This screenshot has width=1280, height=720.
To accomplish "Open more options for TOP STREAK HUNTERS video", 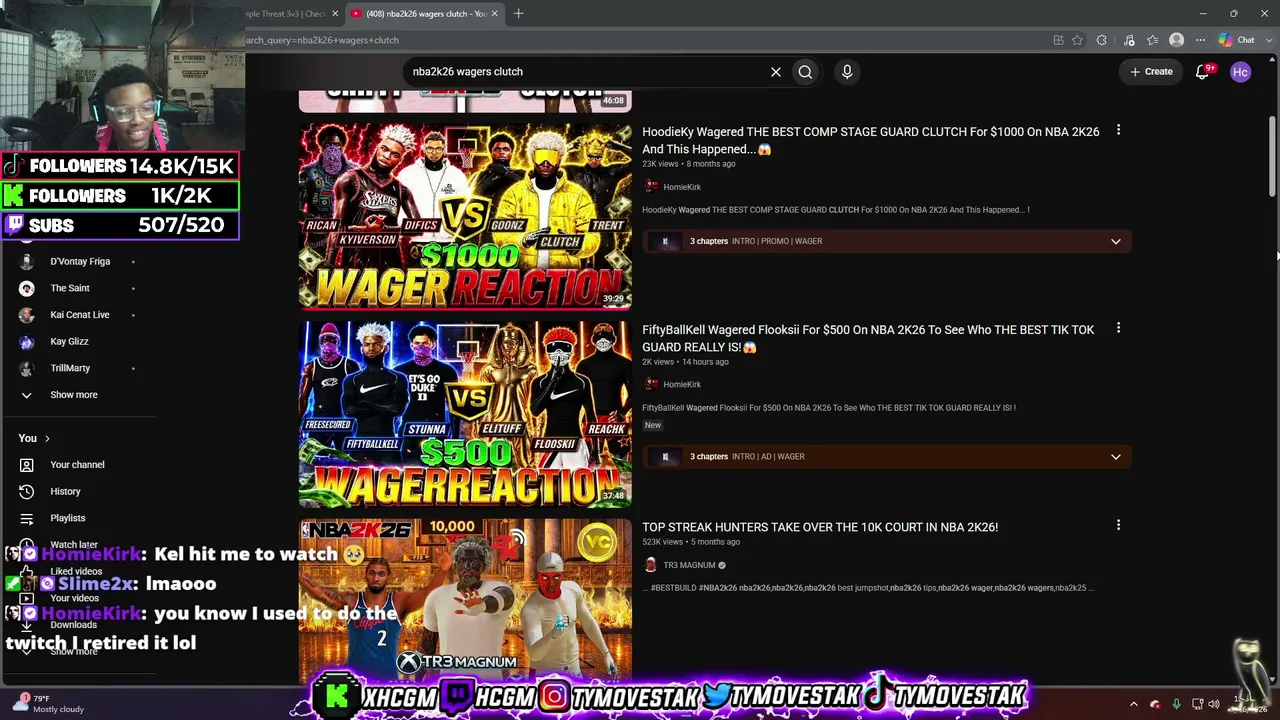I will (x=1118, y=525).
